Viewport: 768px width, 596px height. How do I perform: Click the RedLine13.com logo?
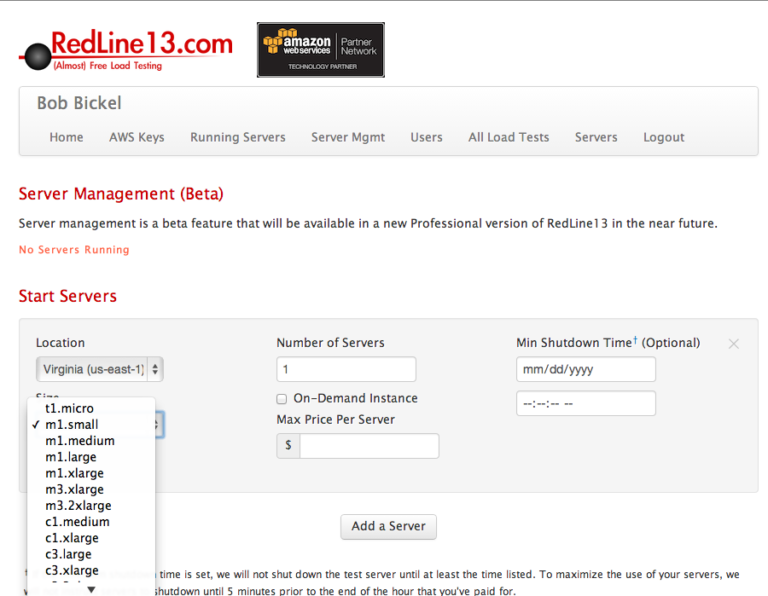(x=125, y=50)
